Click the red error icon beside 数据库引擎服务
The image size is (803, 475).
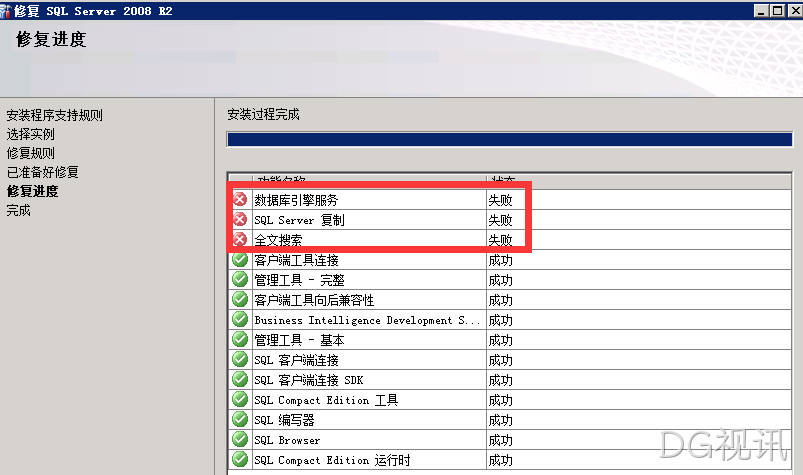[x=240, y=199]
